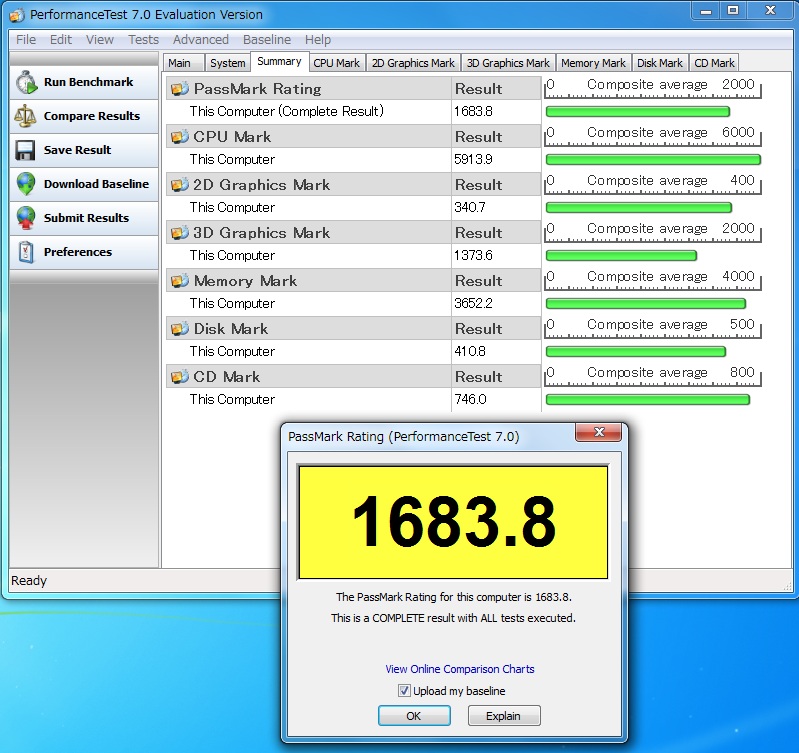This screenshot has height=753, width=799.
Task: Click the CPU Mark green result bar
Action: [653, 159]
